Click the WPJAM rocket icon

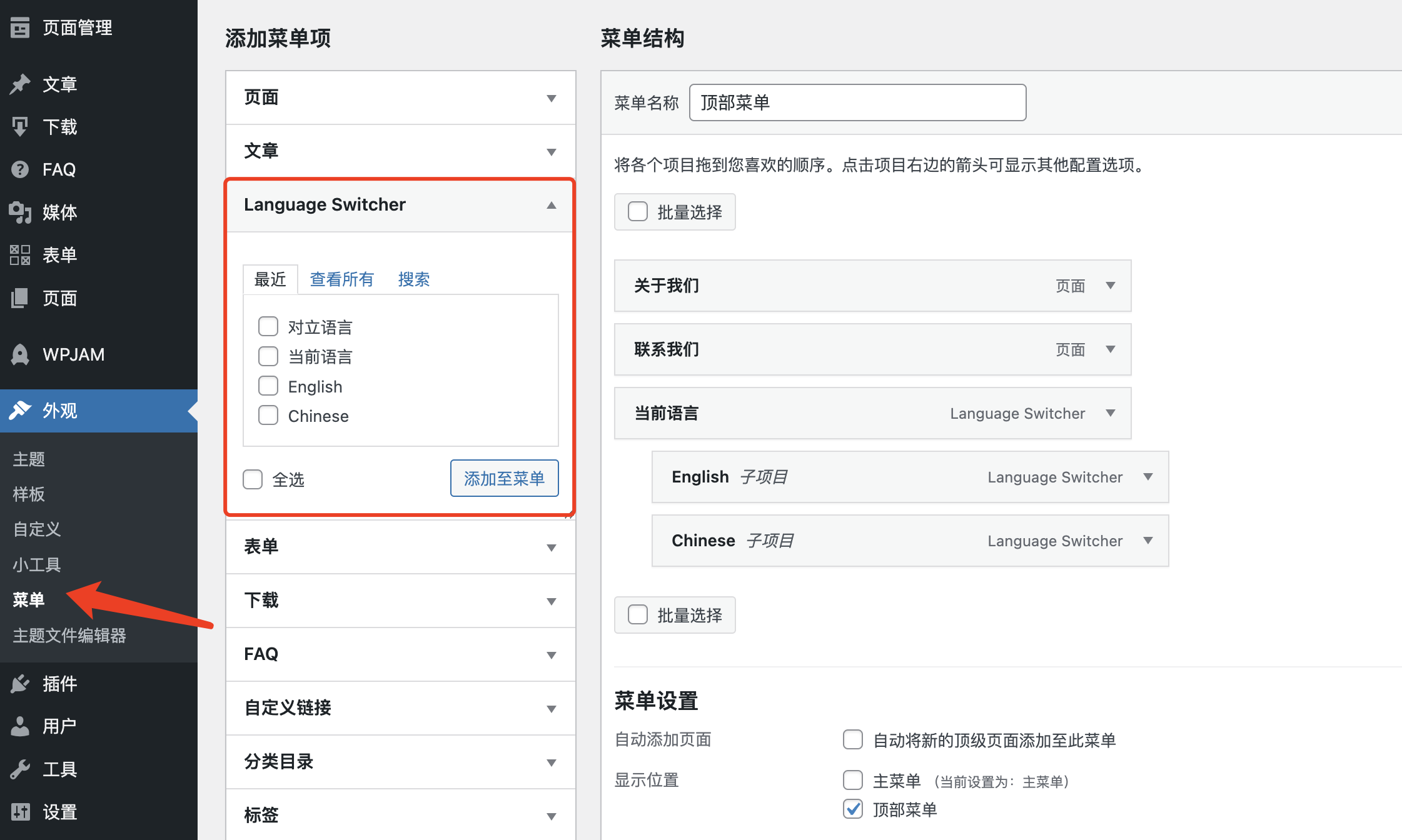[20, 354]
